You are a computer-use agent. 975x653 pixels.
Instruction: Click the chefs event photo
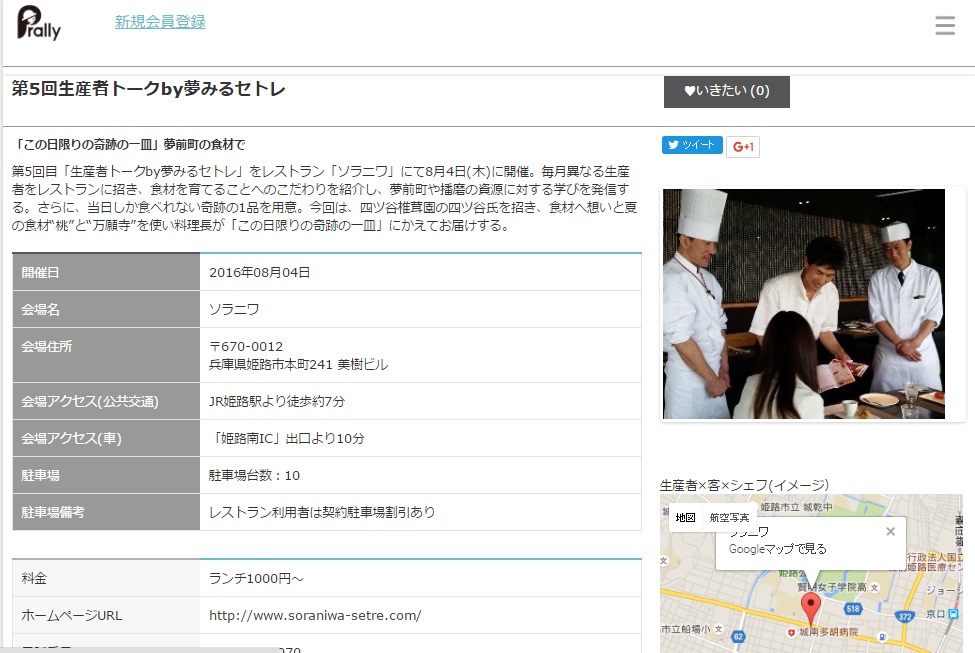coord(804,303)
